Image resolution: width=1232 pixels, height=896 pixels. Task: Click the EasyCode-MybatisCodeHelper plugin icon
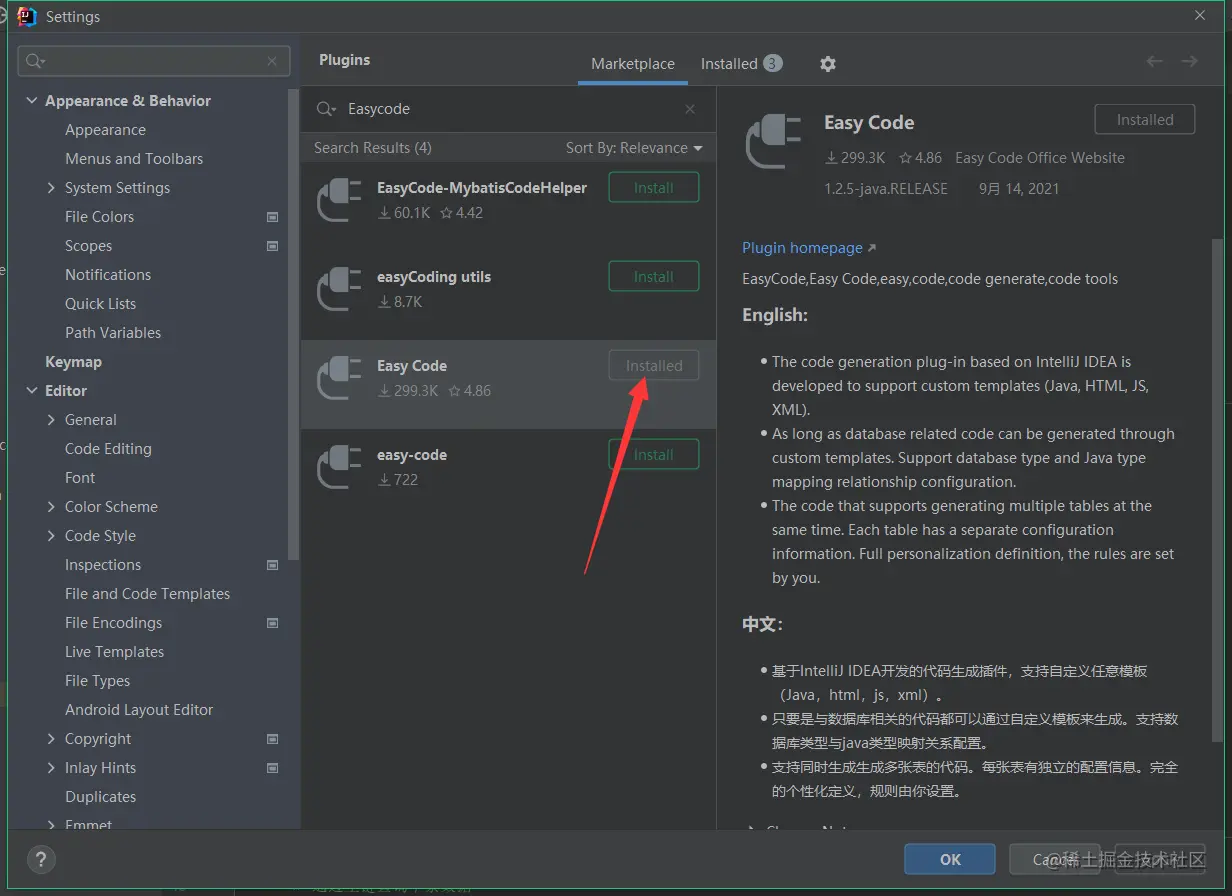[x=339, y=200]
